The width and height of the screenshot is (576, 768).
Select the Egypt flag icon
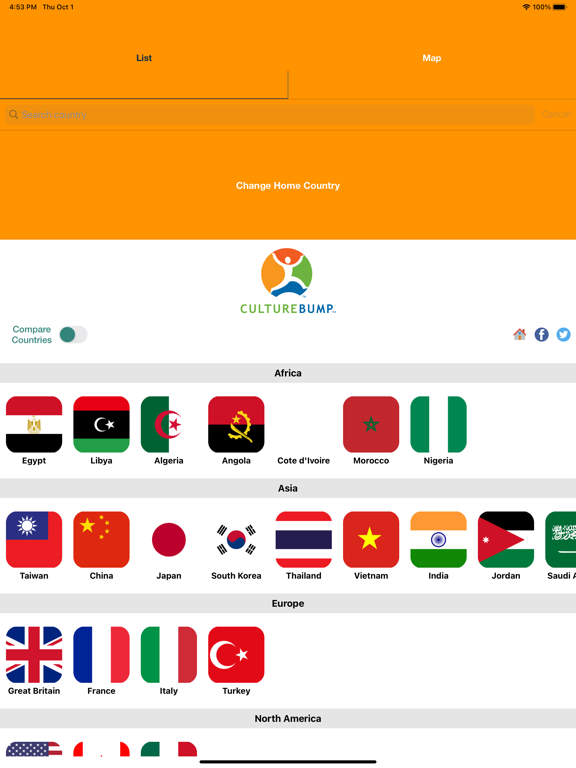(34, 424)
